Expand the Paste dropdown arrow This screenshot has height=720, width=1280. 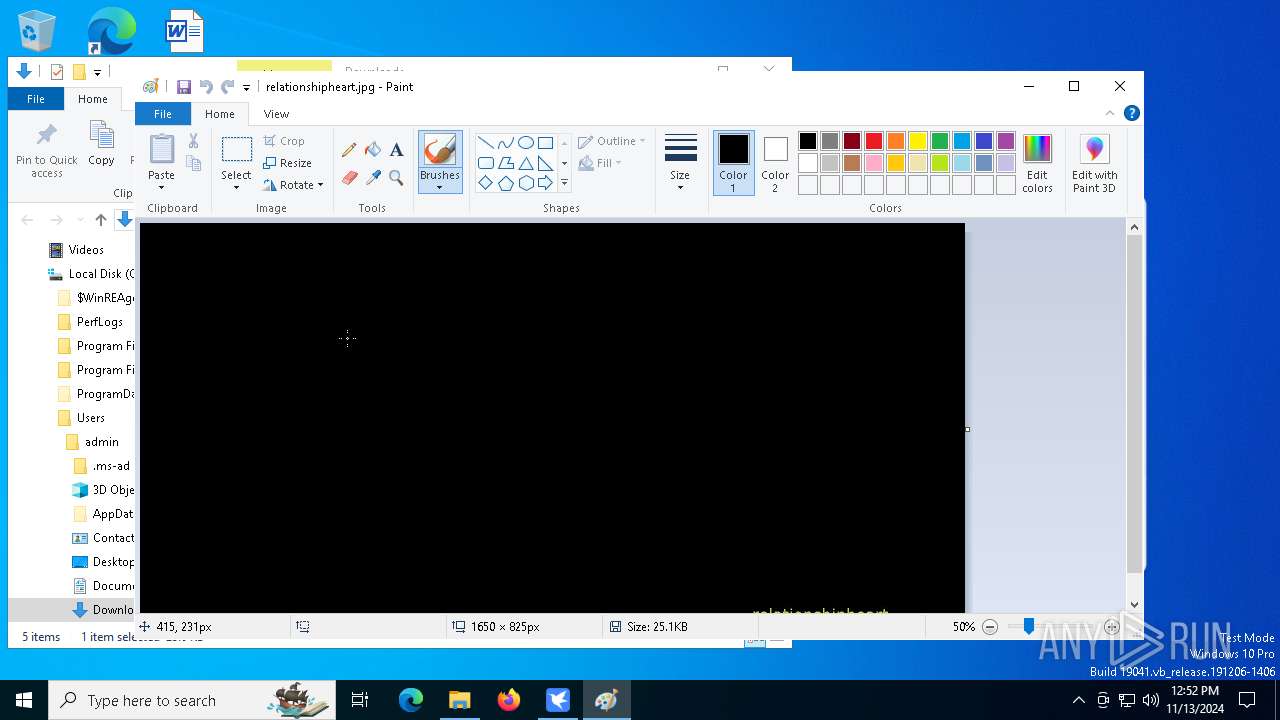pos(161,187)
